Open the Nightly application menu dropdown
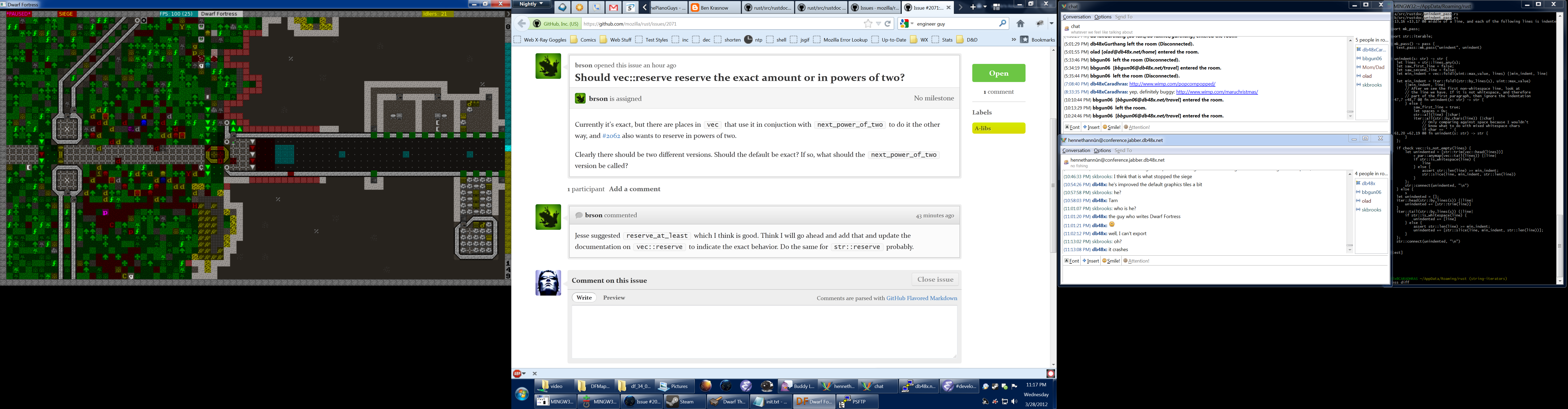 pos(531,4)
